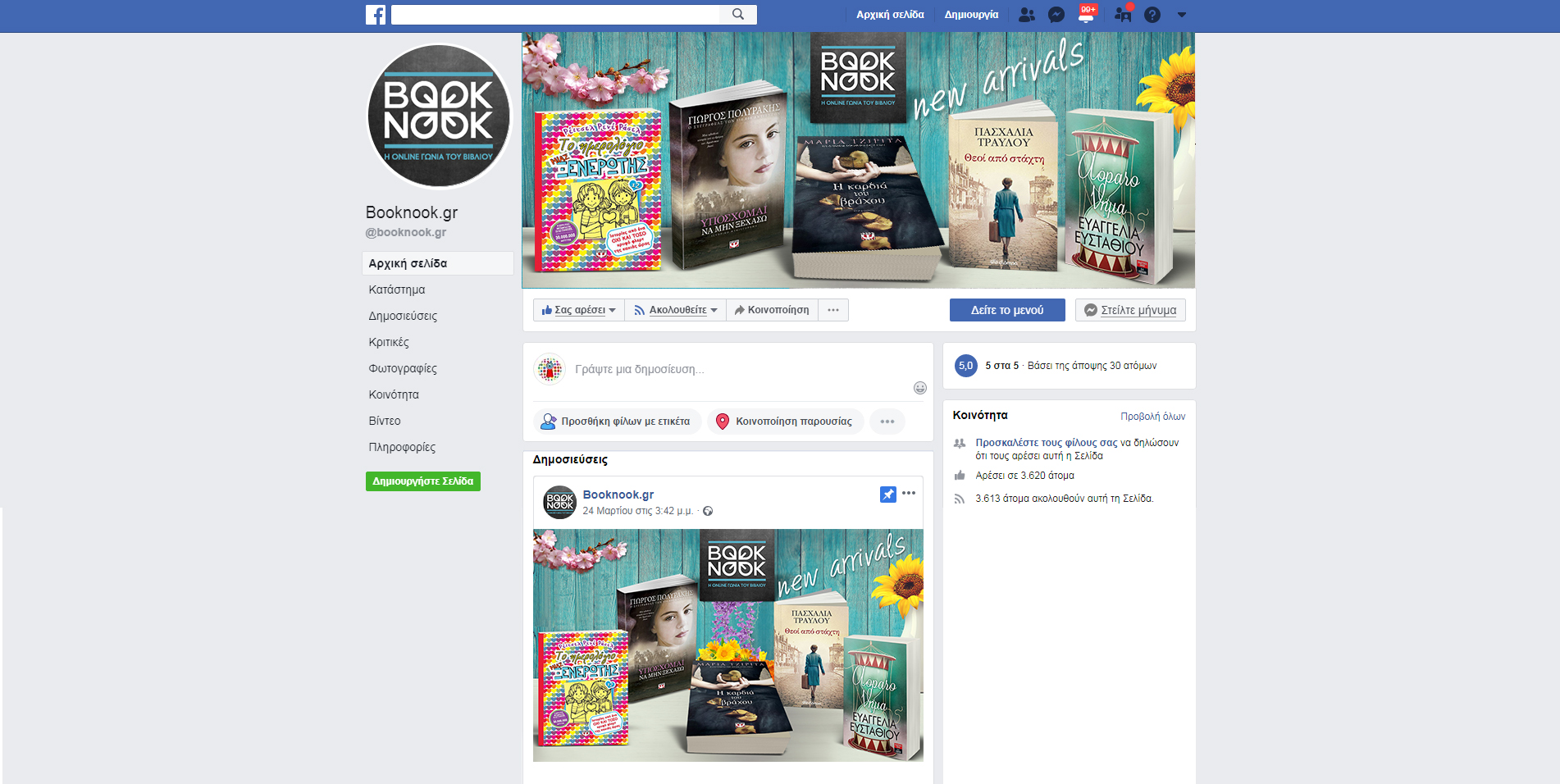
Task: Open more page options ellipsis beside Κοινοποίηση
Action: 833,310
